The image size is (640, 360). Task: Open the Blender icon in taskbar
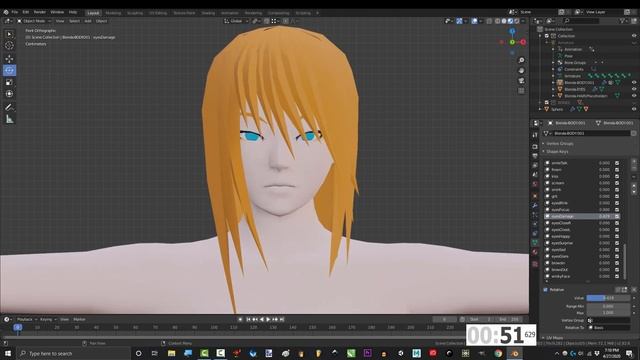click(515, 353)
